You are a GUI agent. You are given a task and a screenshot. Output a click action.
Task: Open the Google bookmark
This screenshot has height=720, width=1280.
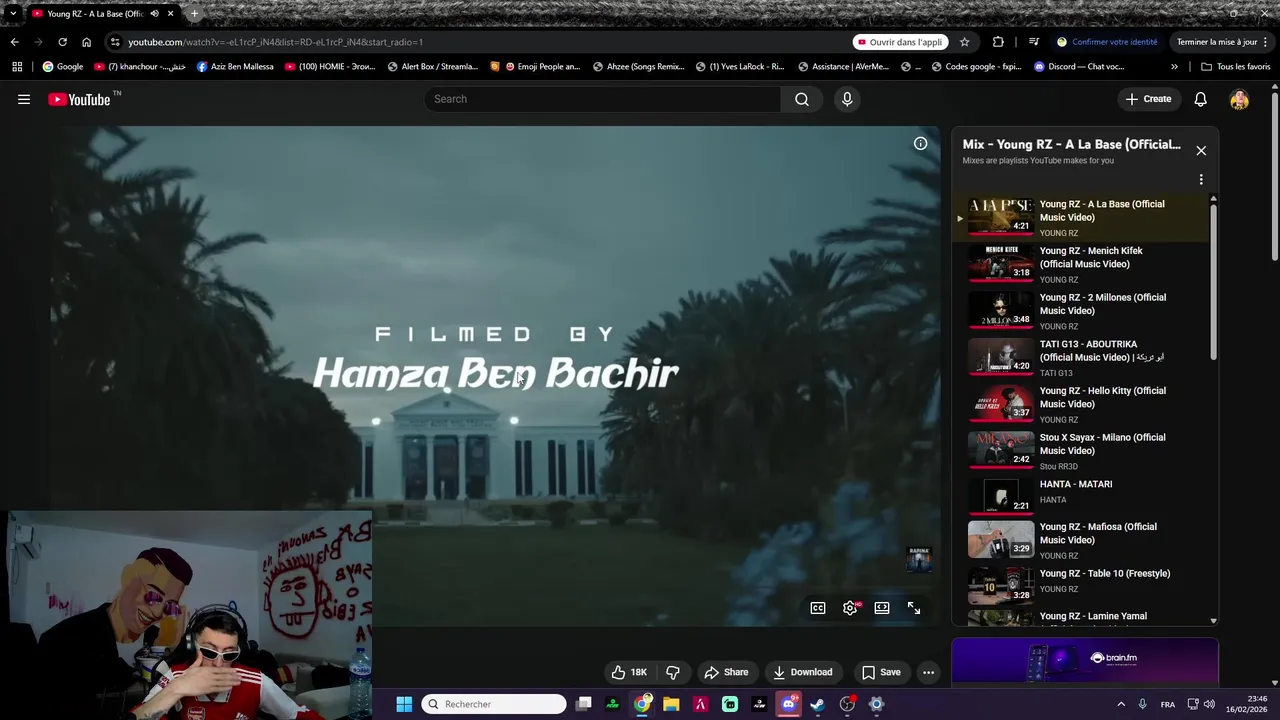[63, 67]
